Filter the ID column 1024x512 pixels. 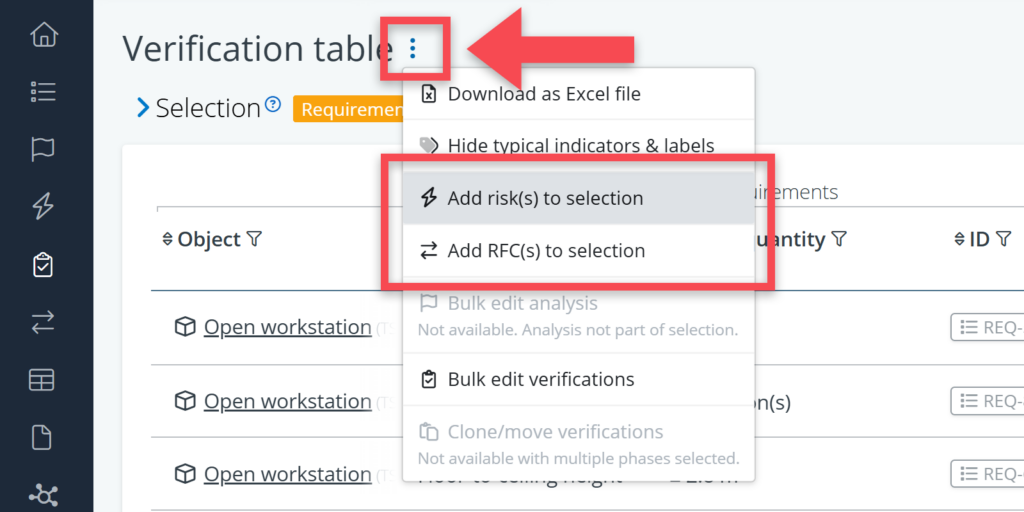click(x=1003, y=240)
